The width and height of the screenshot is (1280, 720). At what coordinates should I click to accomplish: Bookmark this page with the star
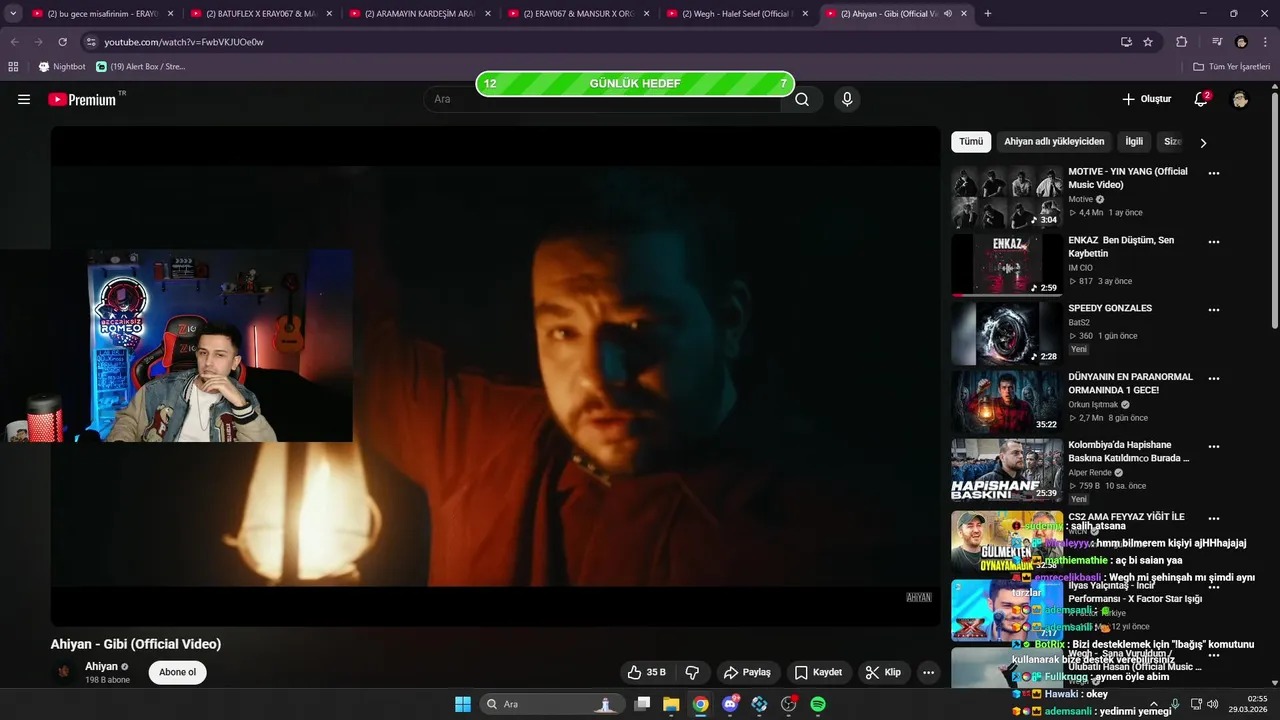(1148, 42)
